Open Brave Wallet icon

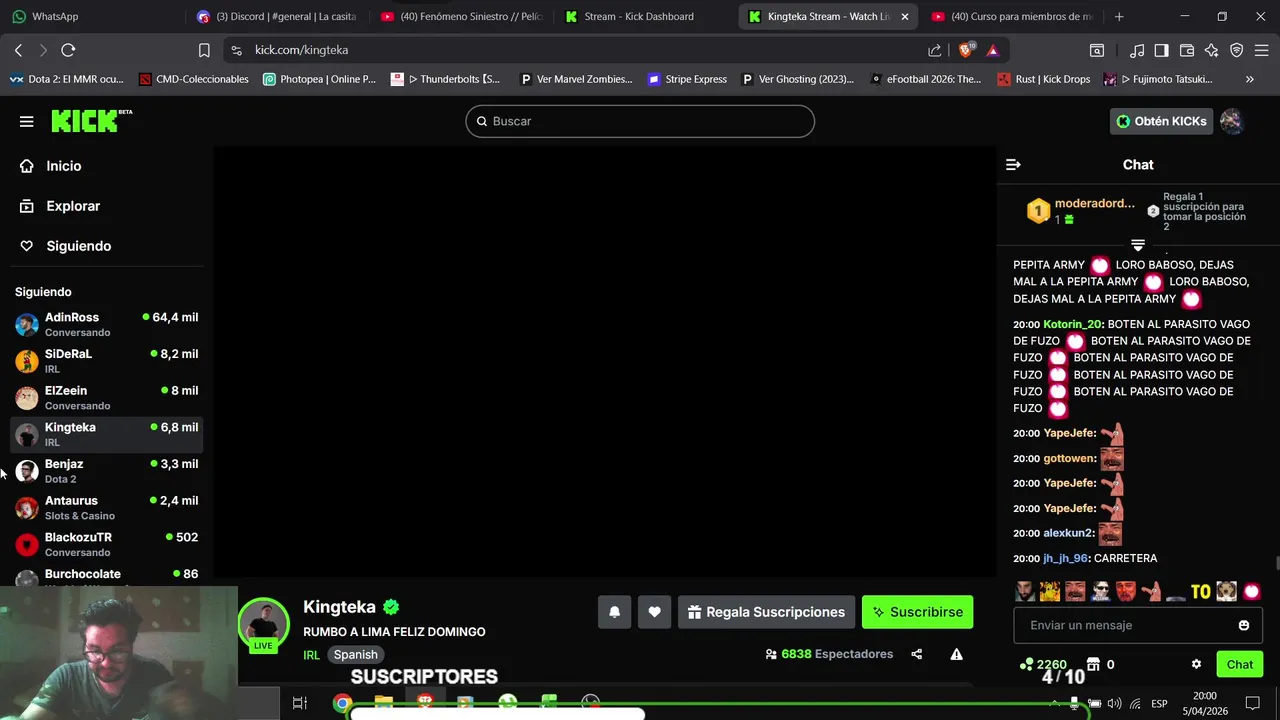(1187, 50)
